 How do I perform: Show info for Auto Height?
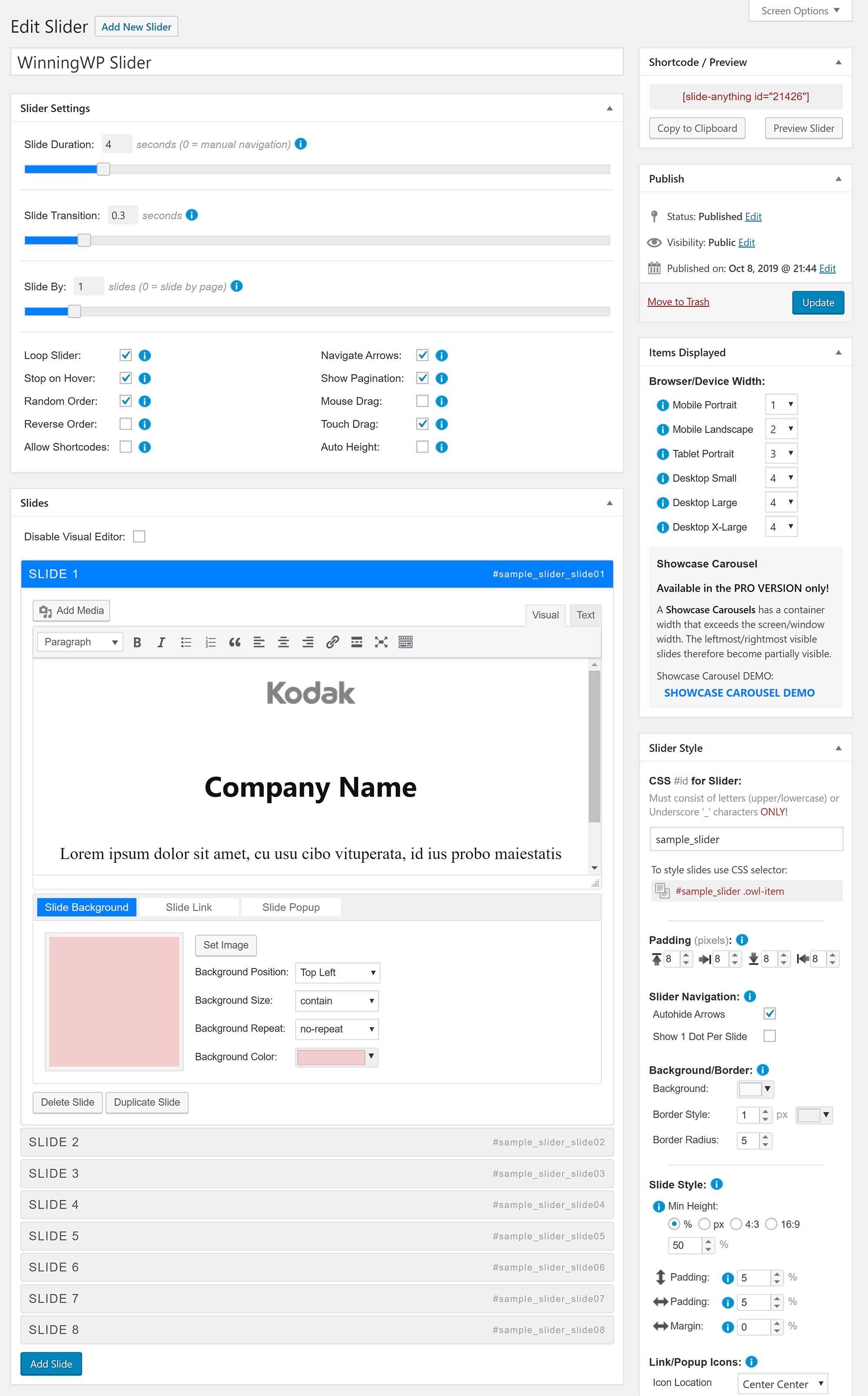click(x=441, y=447)
